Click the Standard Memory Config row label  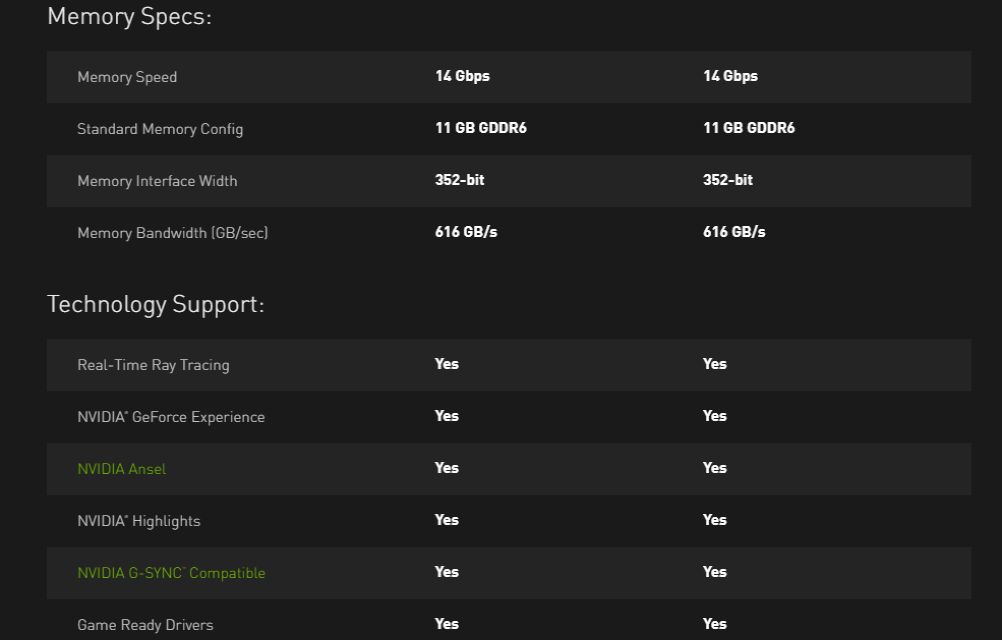pos(159,129)
